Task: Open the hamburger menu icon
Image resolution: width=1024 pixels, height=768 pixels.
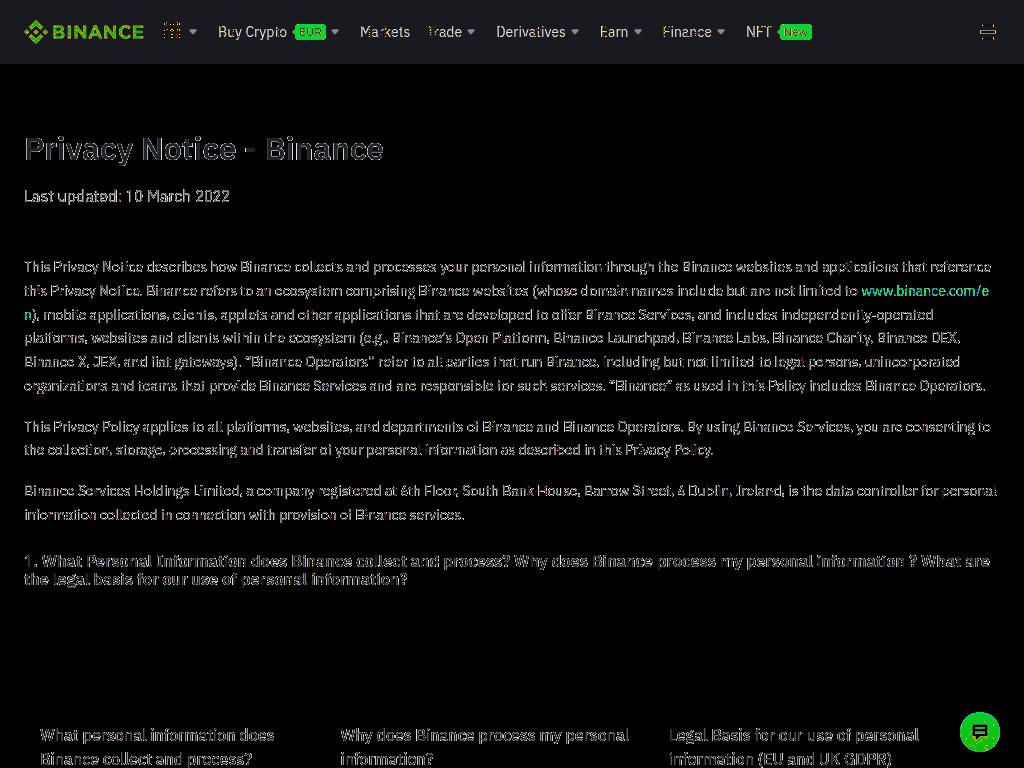Action: (987, 32)
